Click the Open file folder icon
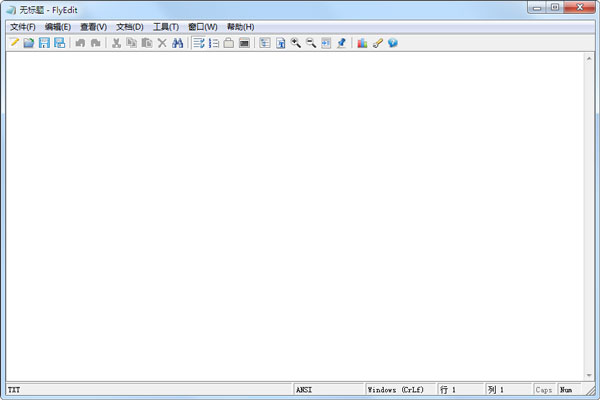The width and height of the screenshot is (600, 400). coord(29,43)
